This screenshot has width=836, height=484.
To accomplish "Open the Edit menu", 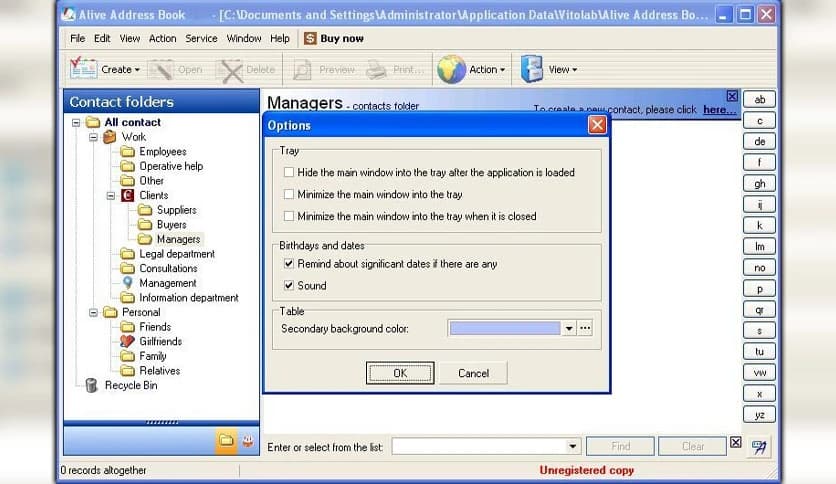I will (102, 38).
